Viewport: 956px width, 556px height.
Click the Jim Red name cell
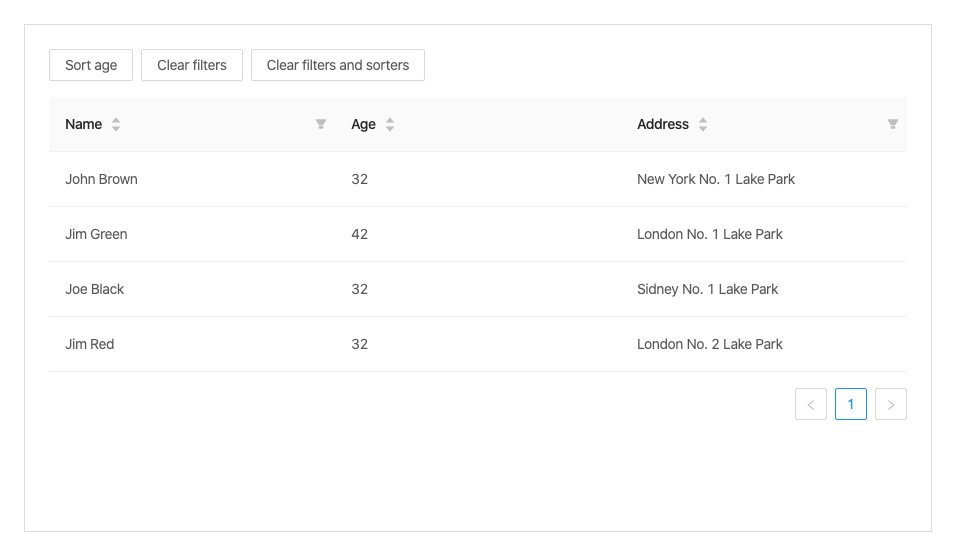coord(90,345)
